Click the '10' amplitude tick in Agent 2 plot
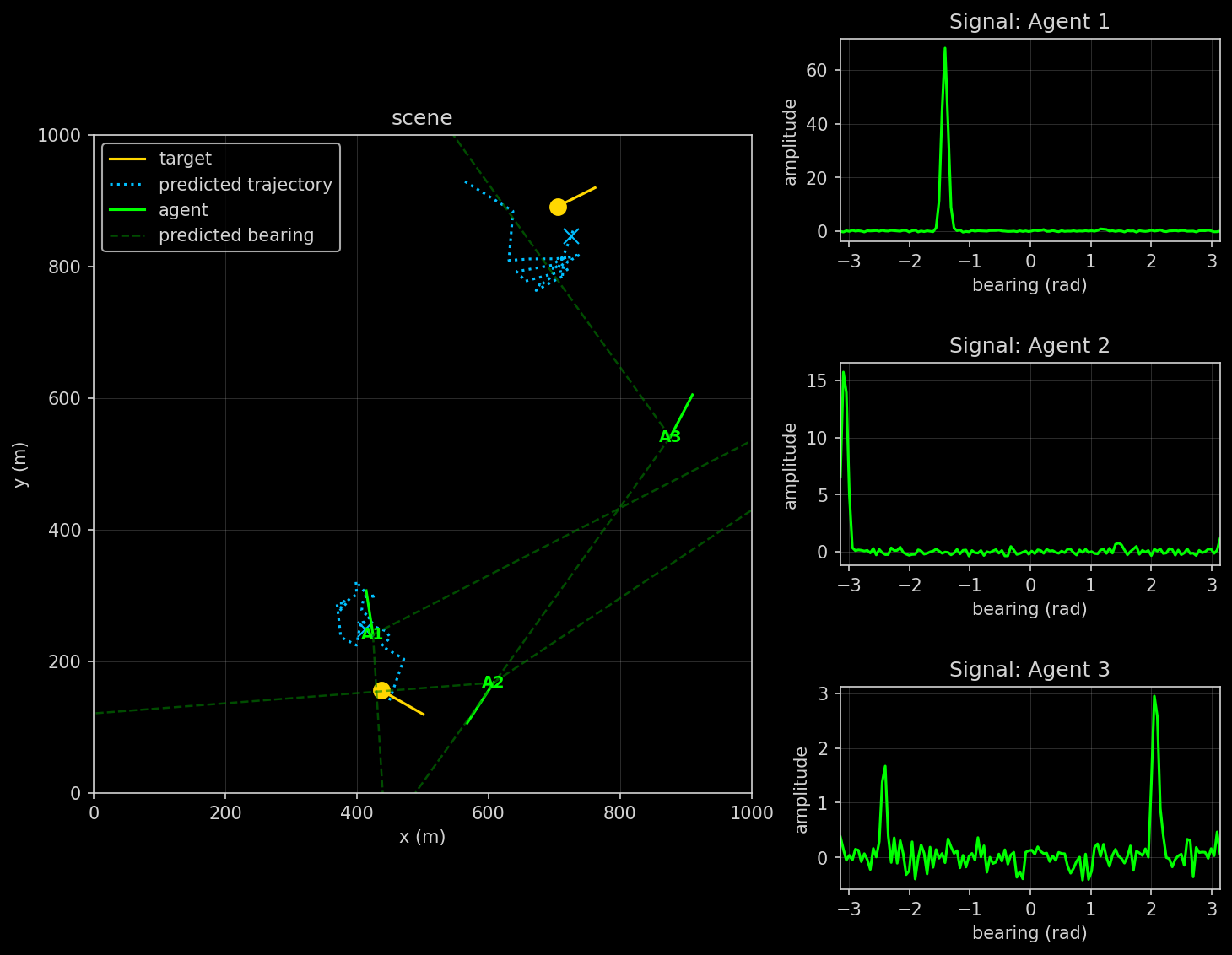 point(816,438)
